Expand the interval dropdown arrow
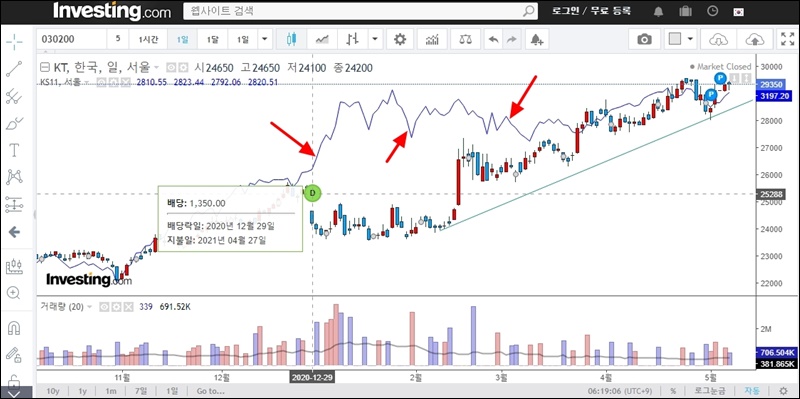Image resolution: width=800 pixels, height=399 pixels. [x=265, y=39]
